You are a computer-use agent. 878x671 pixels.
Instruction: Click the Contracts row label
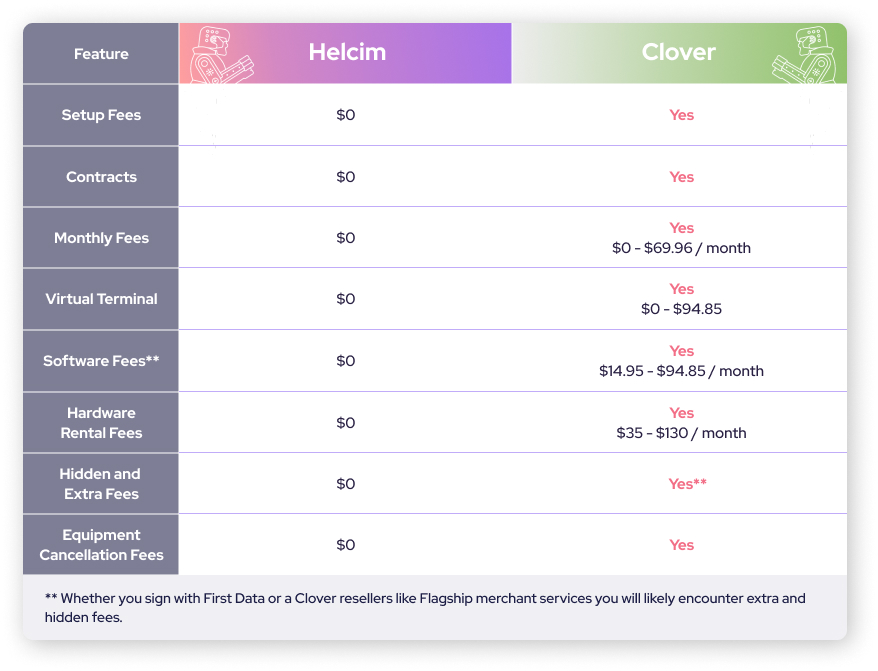pyautogui.click(x=101, y=177)
